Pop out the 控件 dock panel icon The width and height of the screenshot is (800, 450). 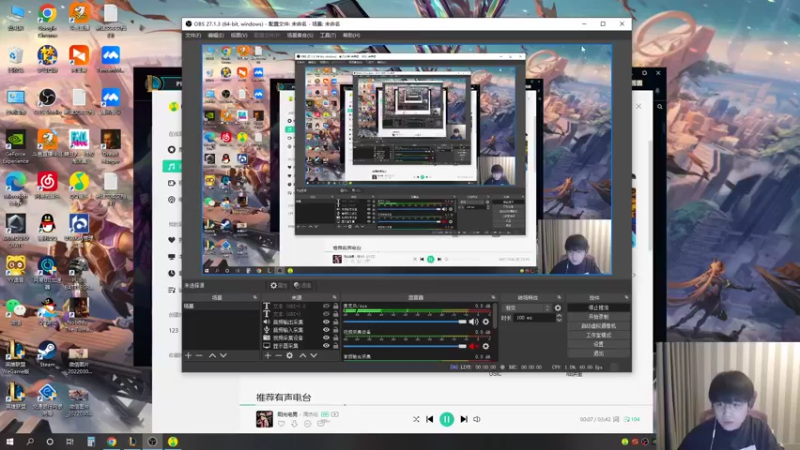[626, 297]
